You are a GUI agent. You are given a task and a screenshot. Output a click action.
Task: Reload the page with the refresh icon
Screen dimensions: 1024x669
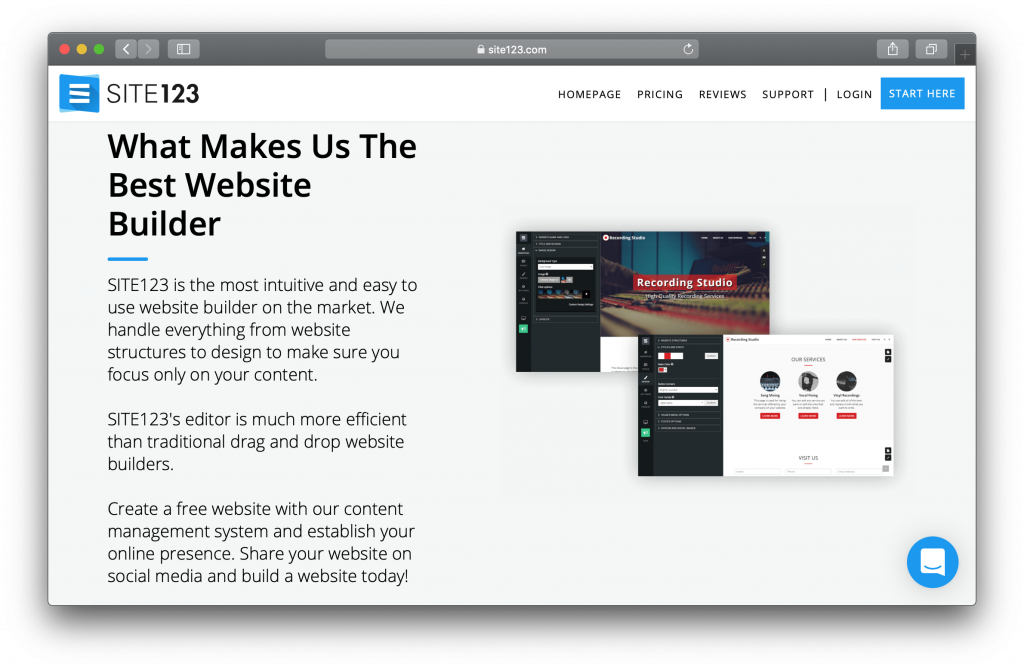[688, 49]
